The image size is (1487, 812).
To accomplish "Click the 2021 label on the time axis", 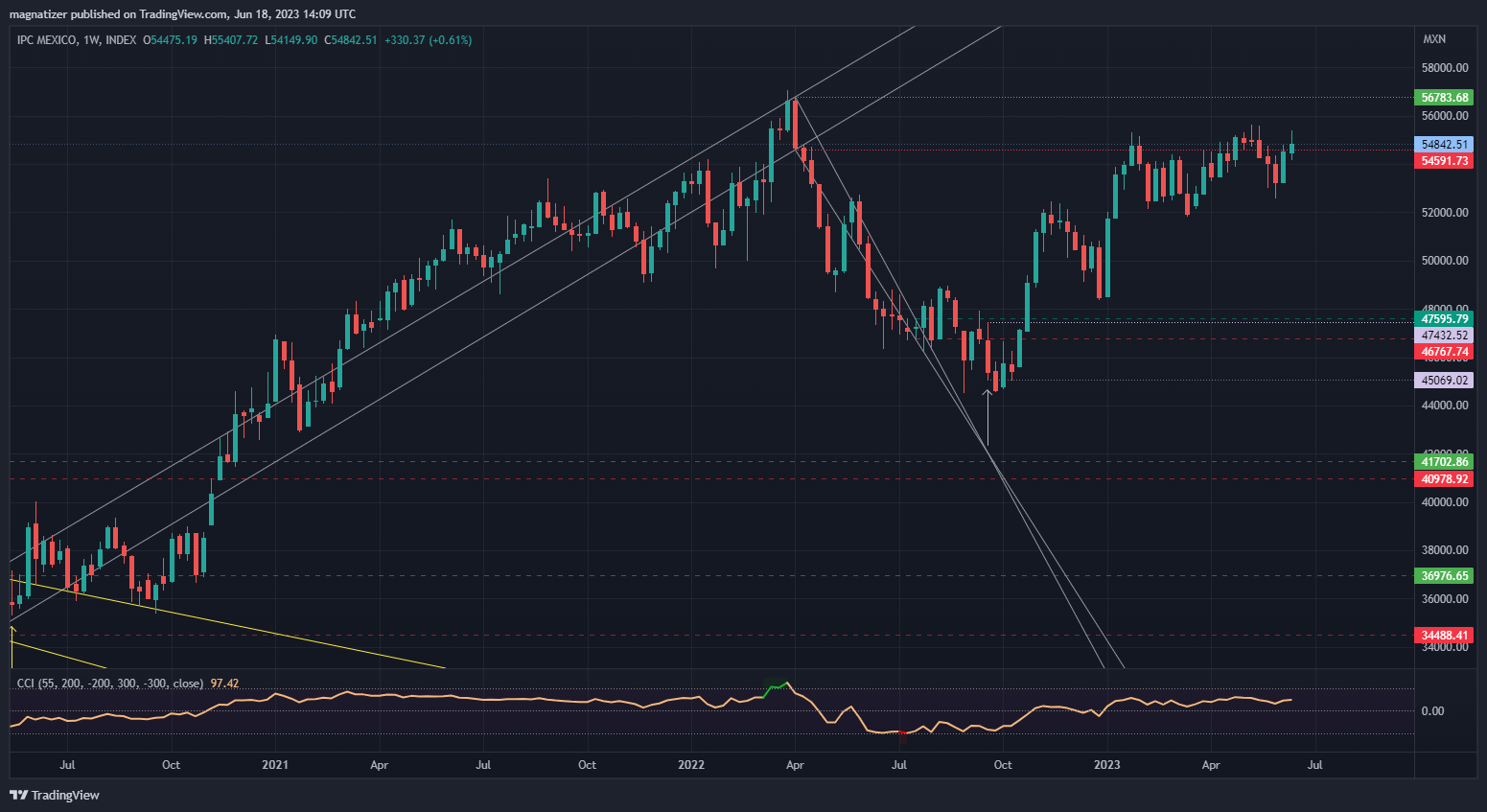I will click(x=275, y=765).
